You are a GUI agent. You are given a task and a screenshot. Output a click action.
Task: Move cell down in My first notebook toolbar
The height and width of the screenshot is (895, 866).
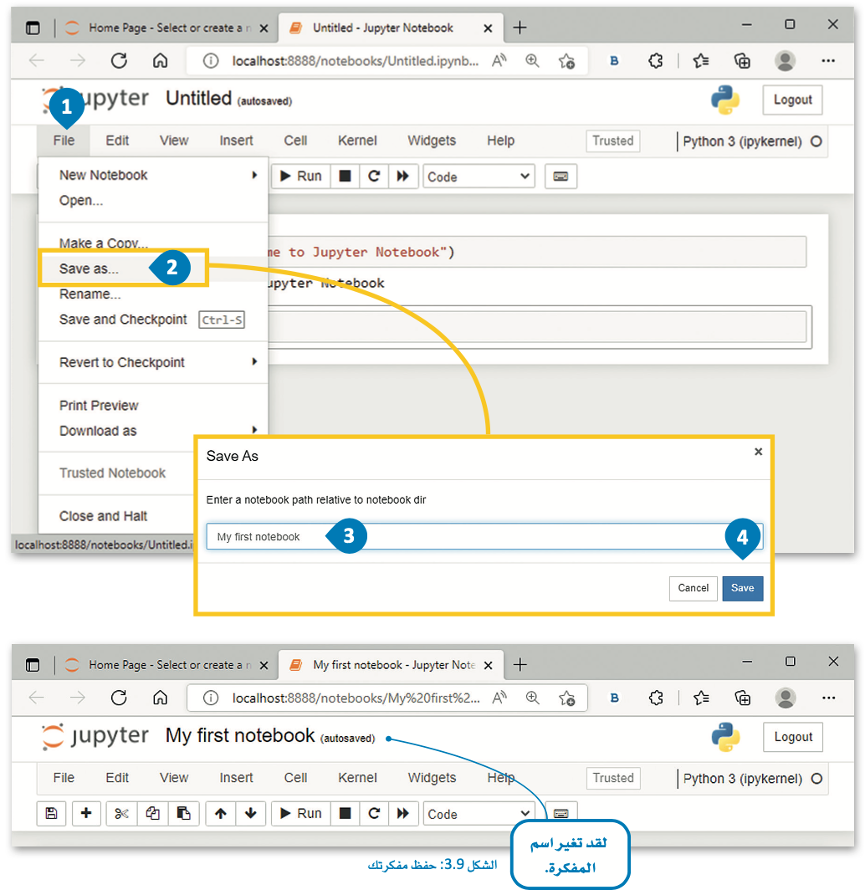coord(251,813)
